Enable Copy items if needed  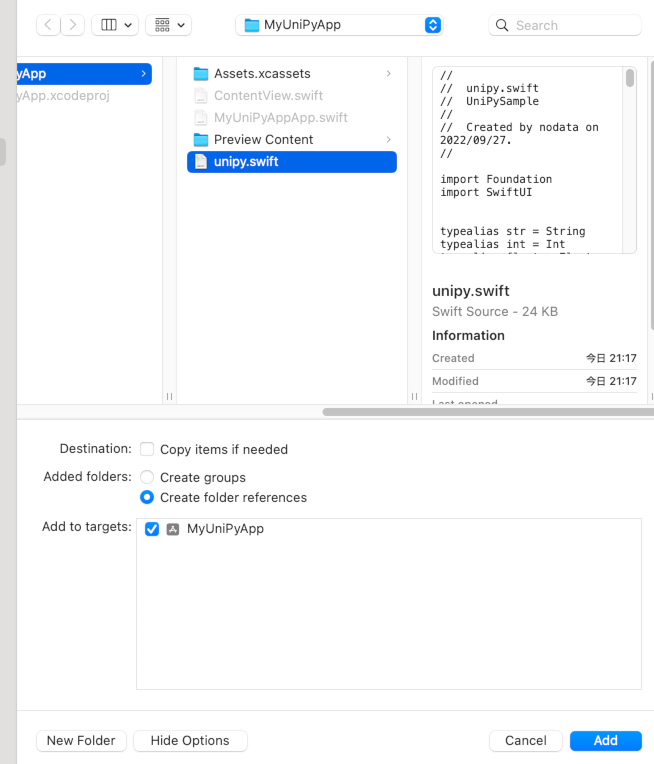147,450
